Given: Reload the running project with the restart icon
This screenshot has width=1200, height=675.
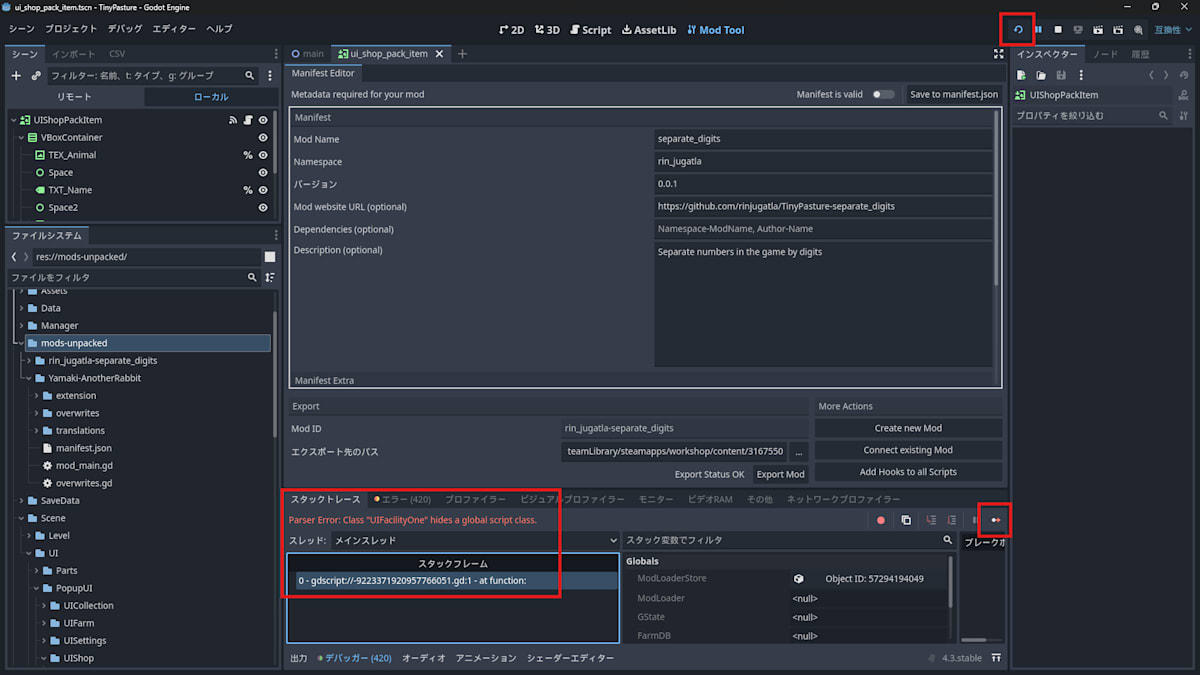Looking at the screenshot, I should tap(1018, 29).
